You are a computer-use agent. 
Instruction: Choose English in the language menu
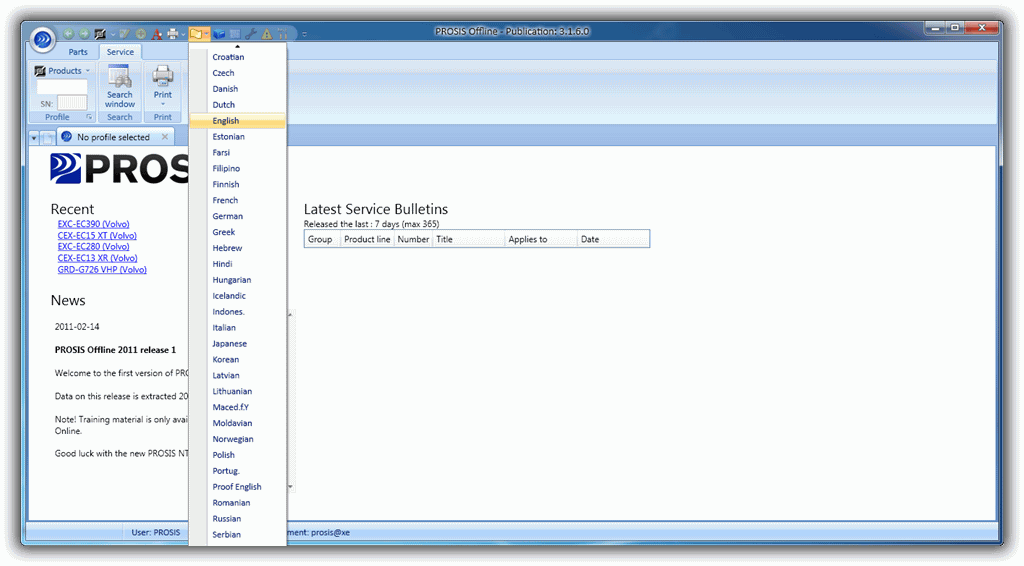pyautogui.click(x=238, y=121)
